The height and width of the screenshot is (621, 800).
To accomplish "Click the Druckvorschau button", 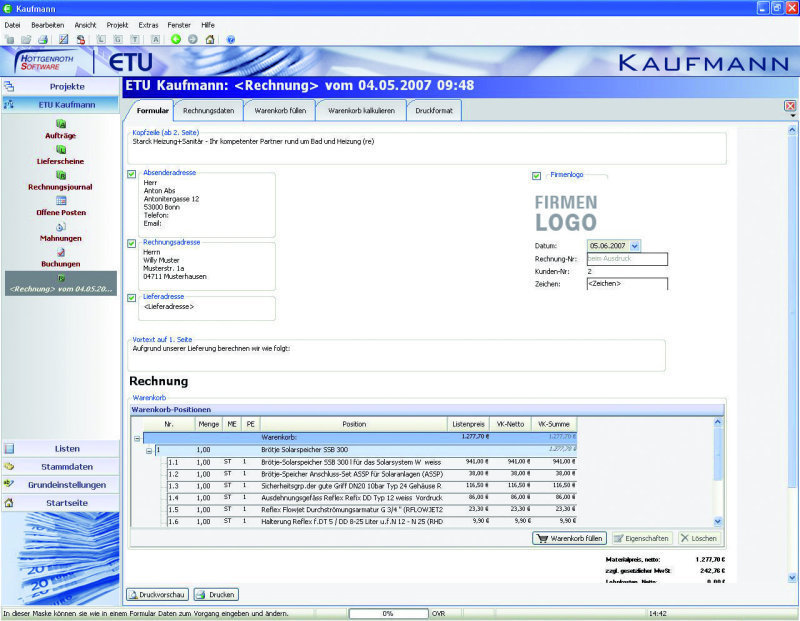I will tap(158, 594).
